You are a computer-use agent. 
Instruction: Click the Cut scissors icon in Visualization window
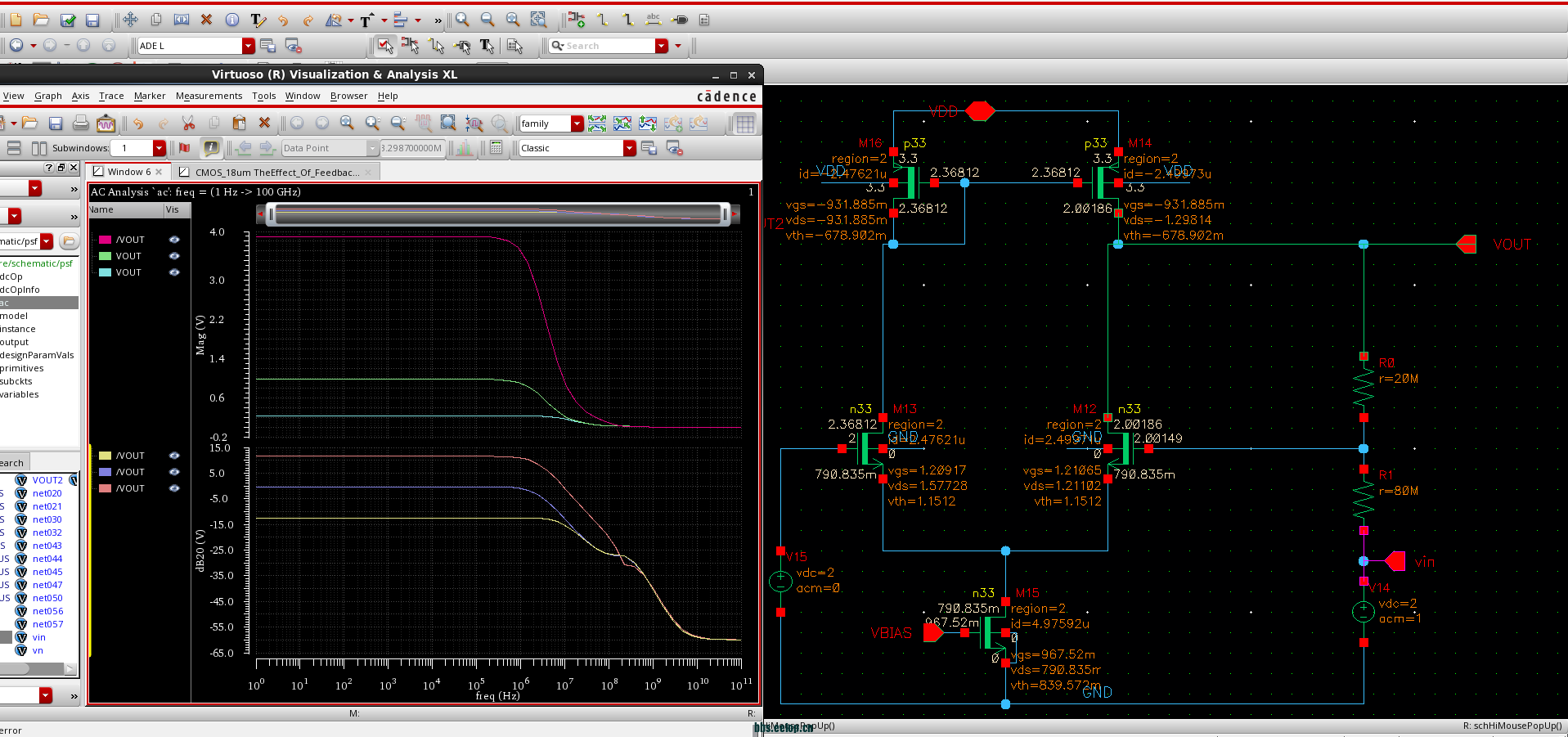tap(188, 124)
